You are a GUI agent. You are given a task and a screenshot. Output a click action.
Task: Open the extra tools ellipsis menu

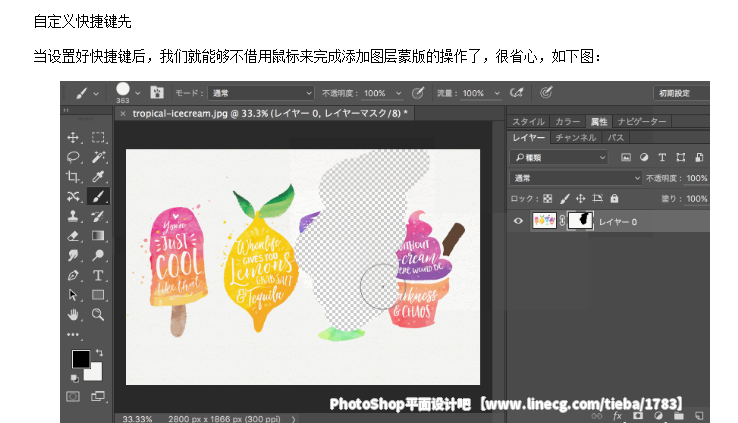pos(73,335)
